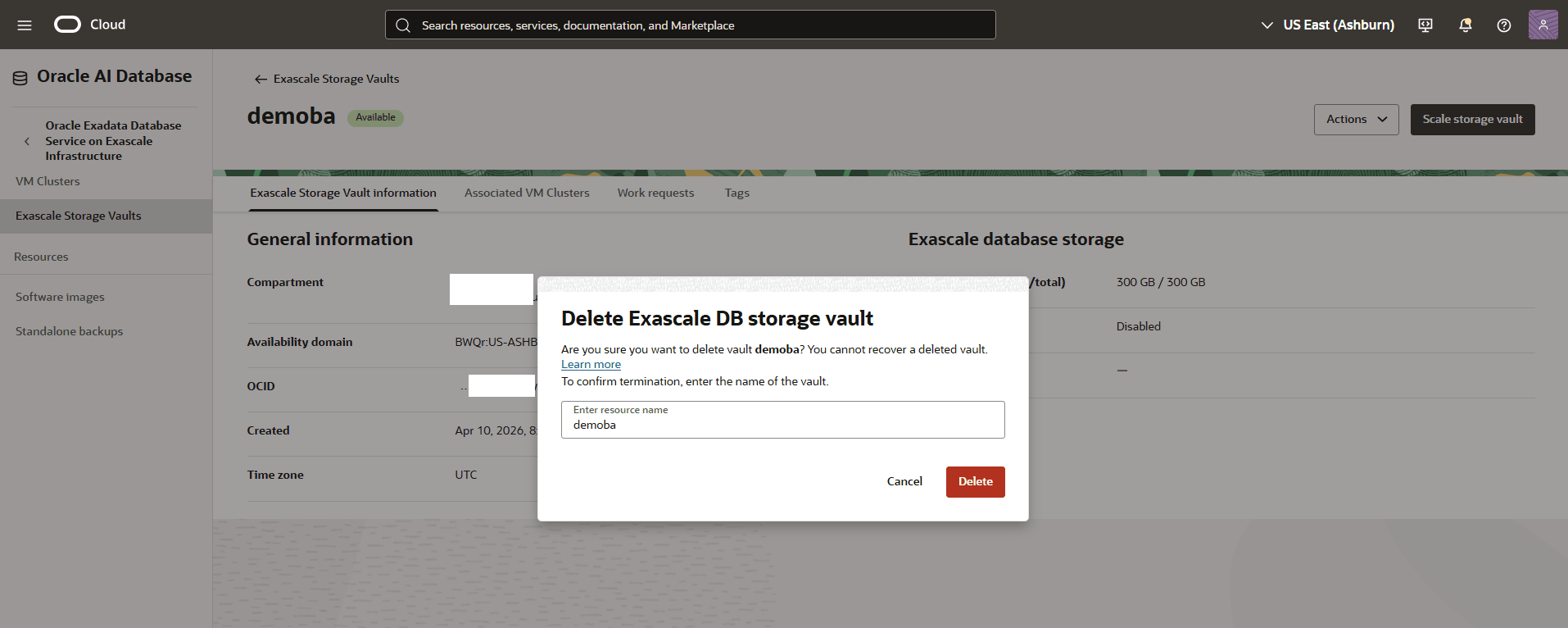Click the 'Apr 10, 2026' created date

496,431
